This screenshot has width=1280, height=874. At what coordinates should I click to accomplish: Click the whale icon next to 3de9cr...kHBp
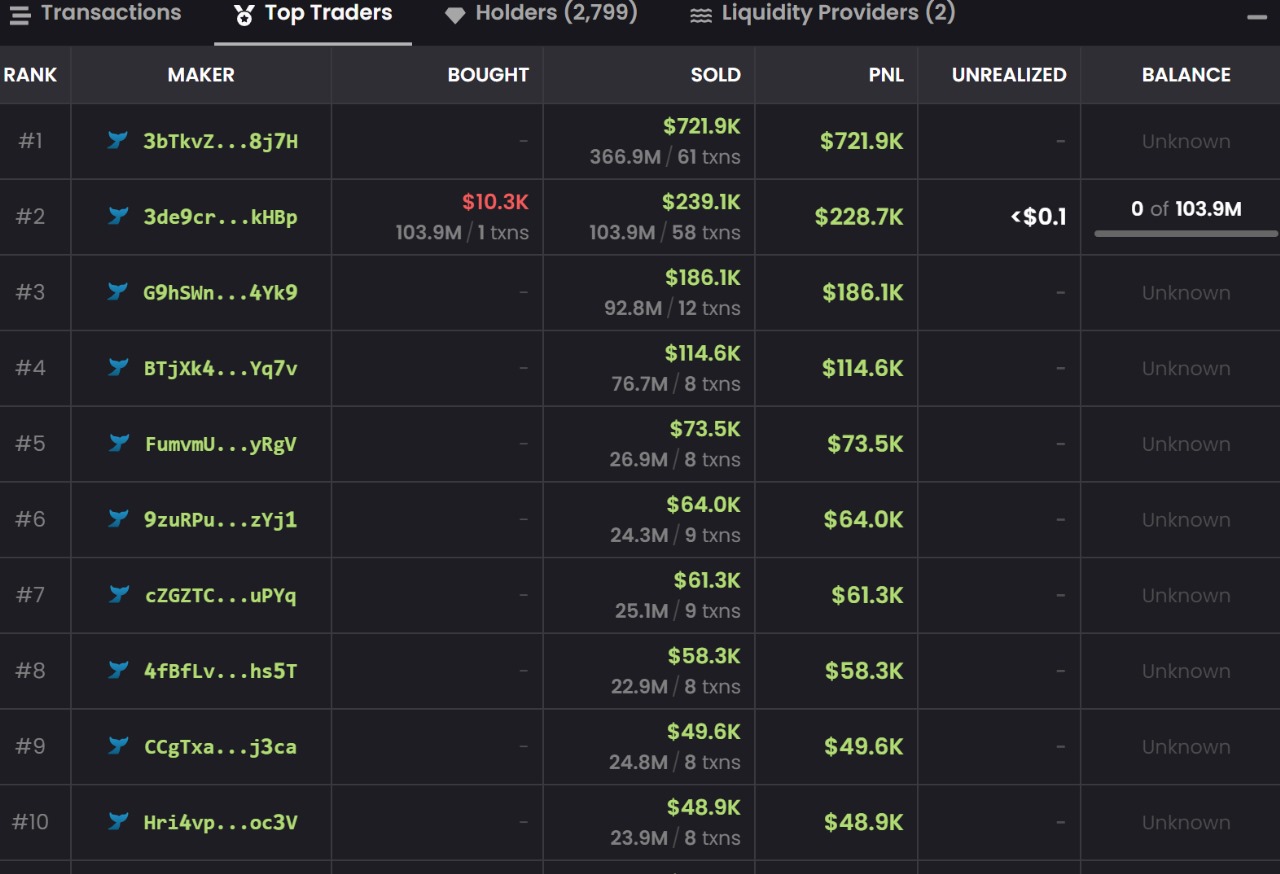point(118,216)
